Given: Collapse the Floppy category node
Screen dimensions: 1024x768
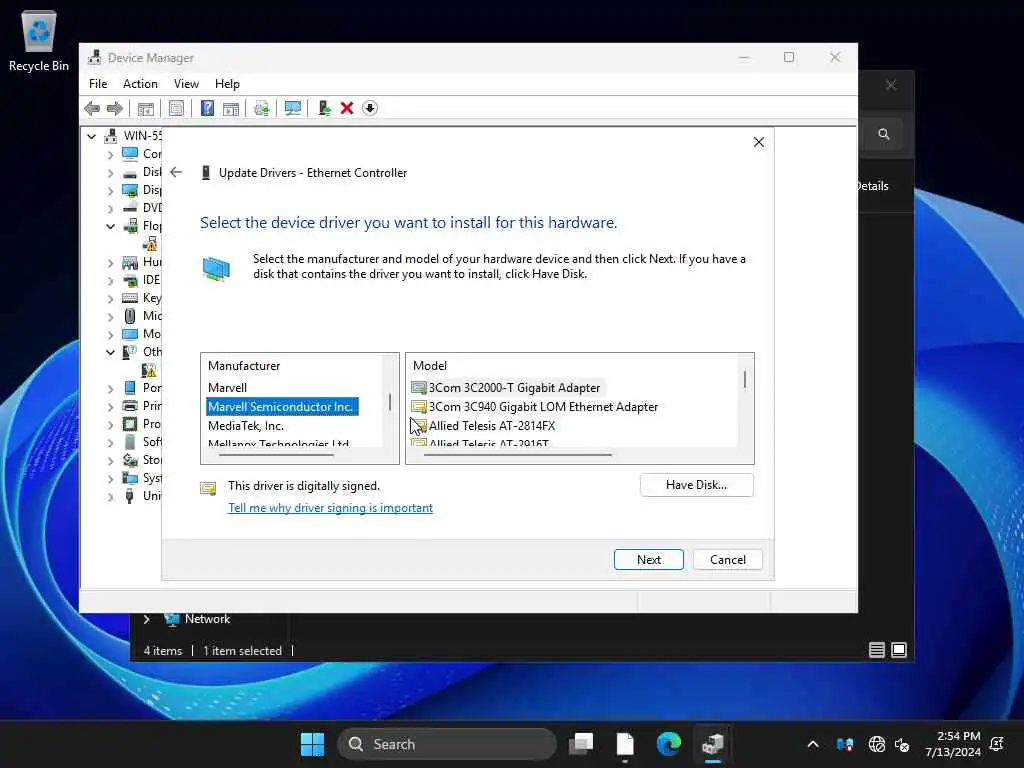Looking at the screenshot, I should pyautogui.click(x=110, y=227).
